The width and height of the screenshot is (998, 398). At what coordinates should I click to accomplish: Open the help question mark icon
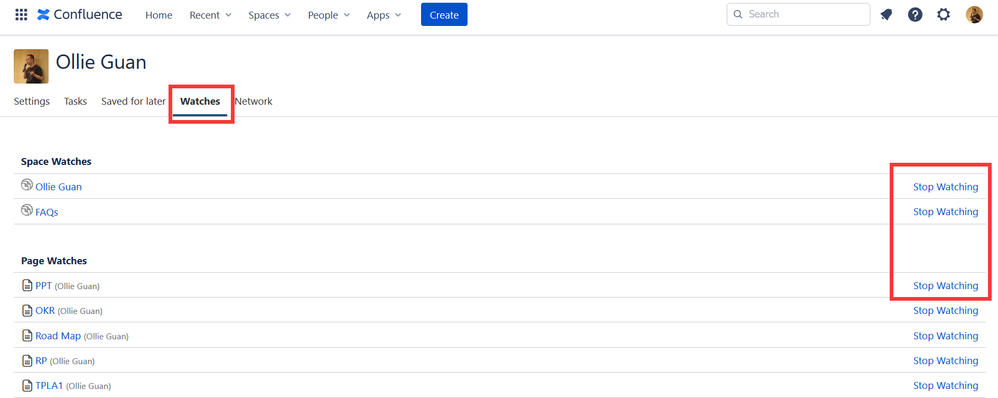(915, 15)
